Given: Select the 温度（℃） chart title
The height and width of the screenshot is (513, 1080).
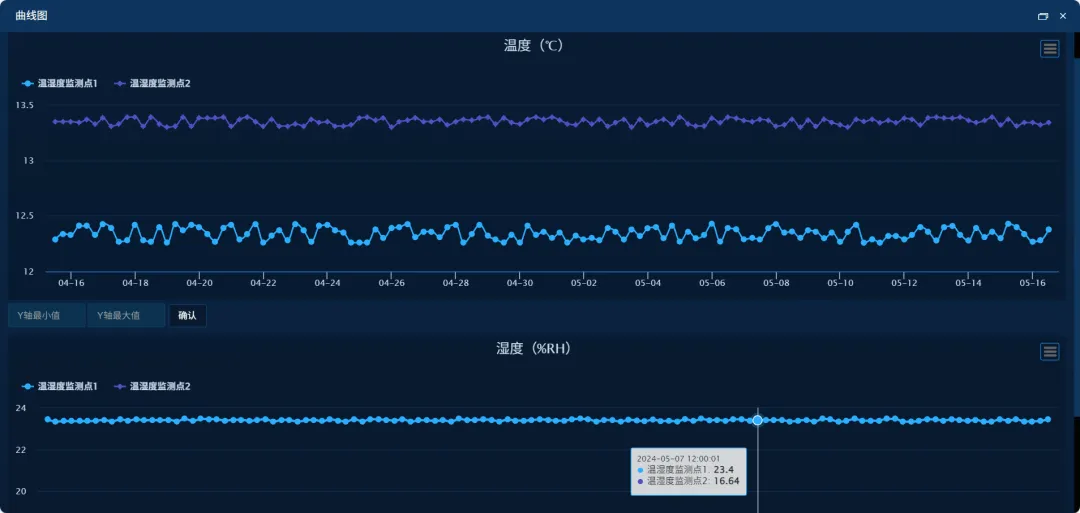Looking at the screenshot, I should coord(534,46).
